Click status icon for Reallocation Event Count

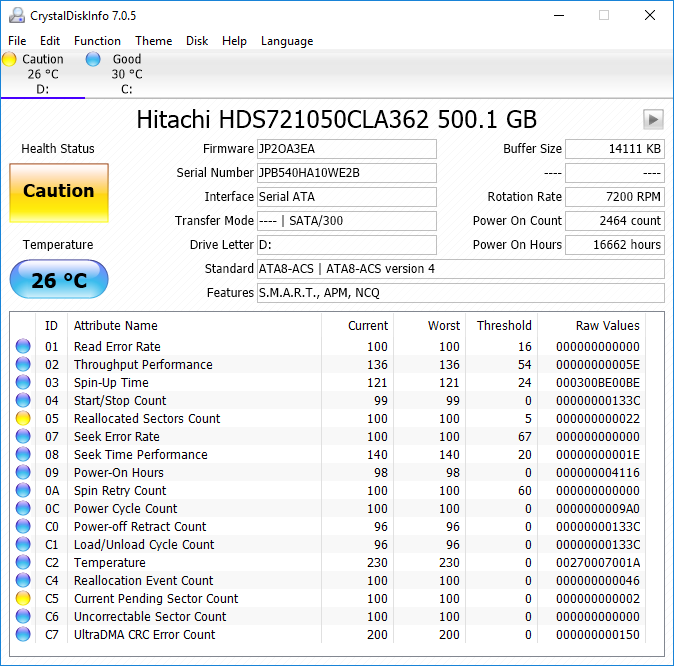click(x=23, y=581)
